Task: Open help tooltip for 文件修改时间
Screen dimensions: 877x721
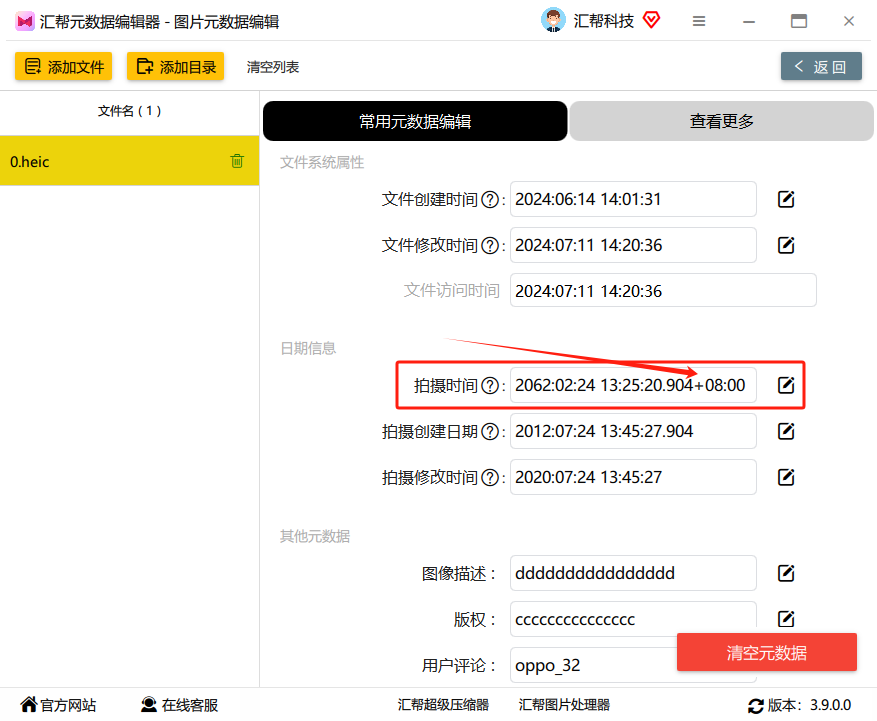Action: (490, 246)
